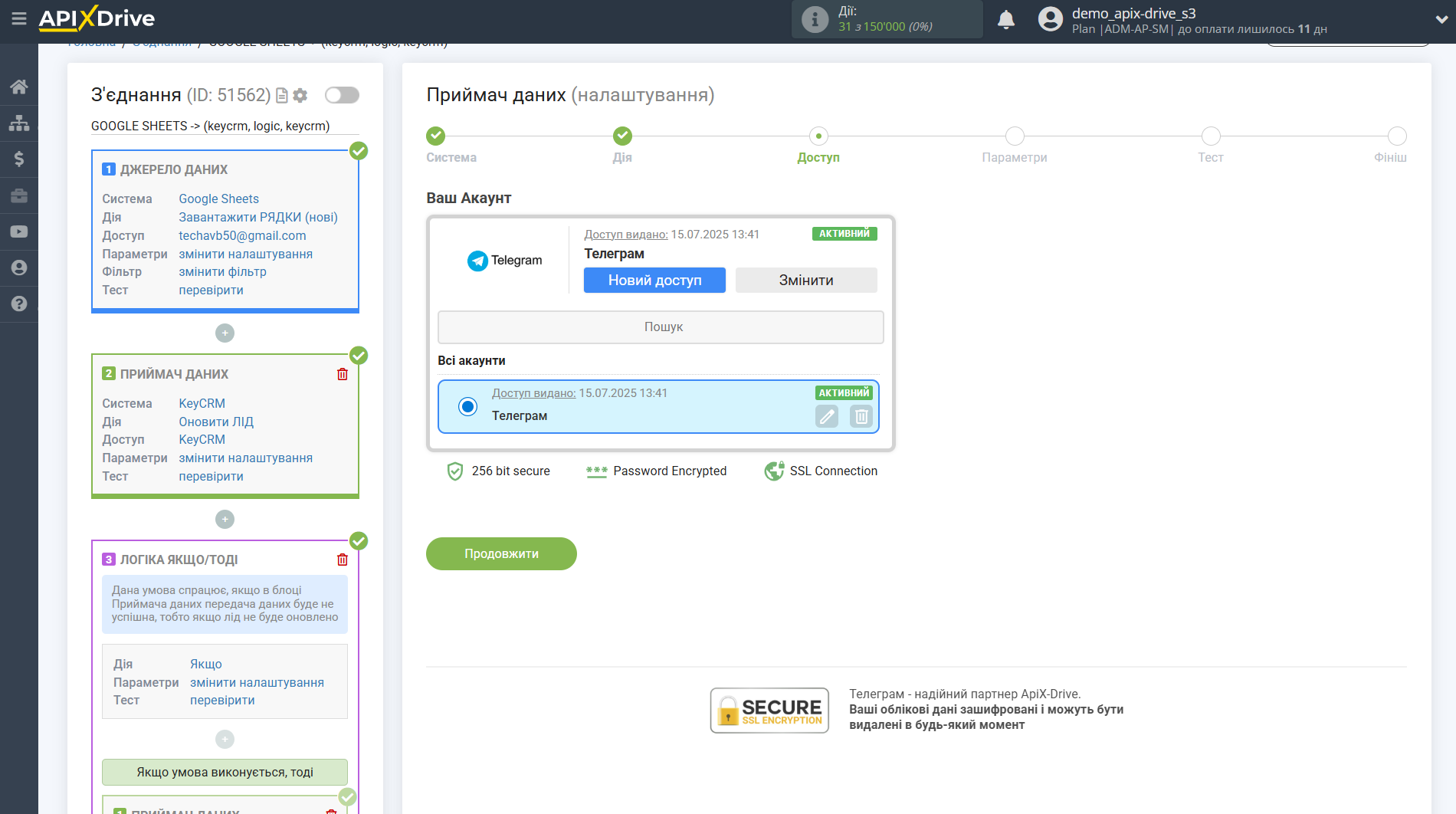Go to the Фініш step
Screen dimensions: 1456x814
click(x=1397, y=136)
